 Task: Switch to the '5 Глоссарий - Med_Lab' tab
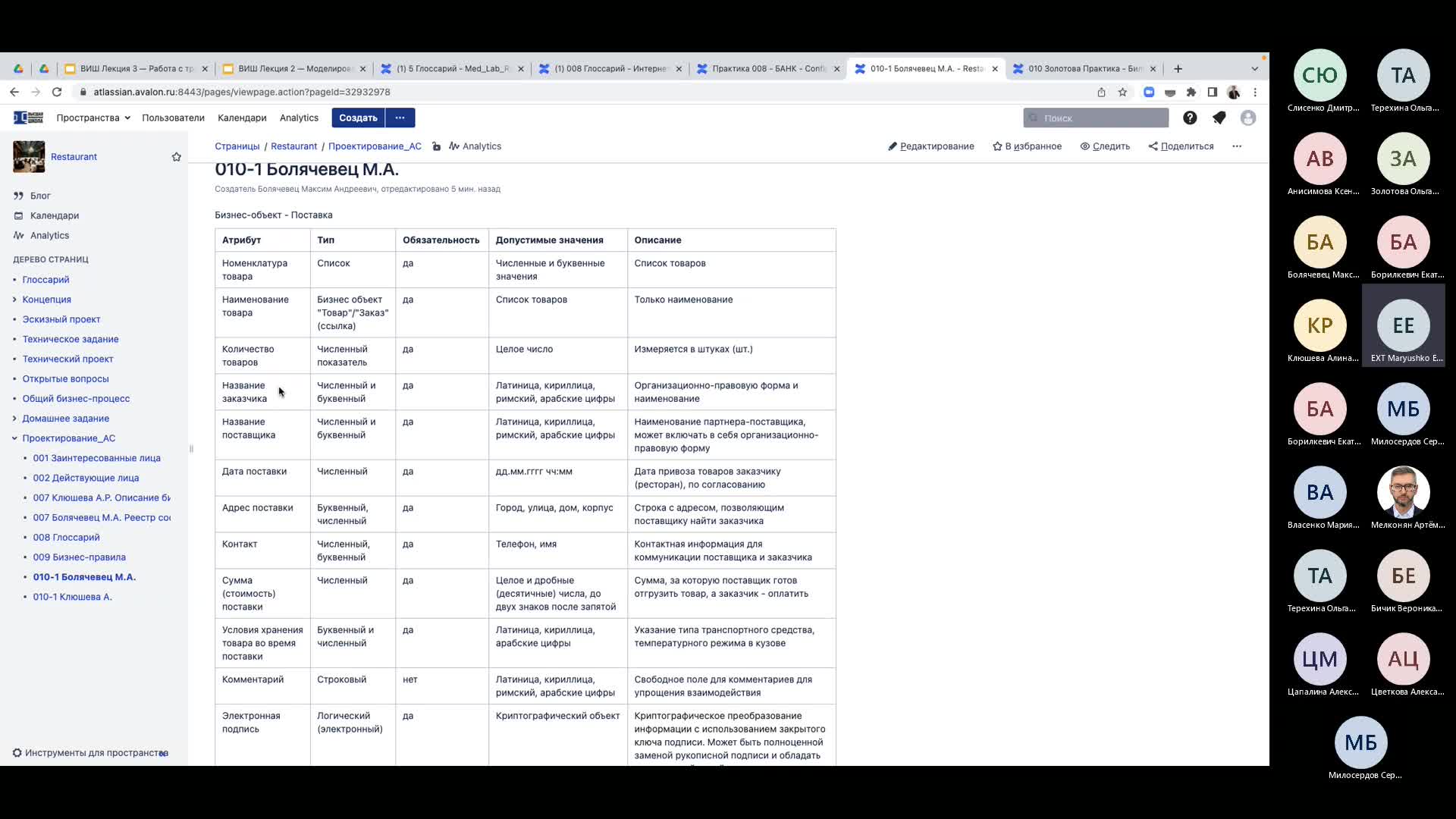452,68
